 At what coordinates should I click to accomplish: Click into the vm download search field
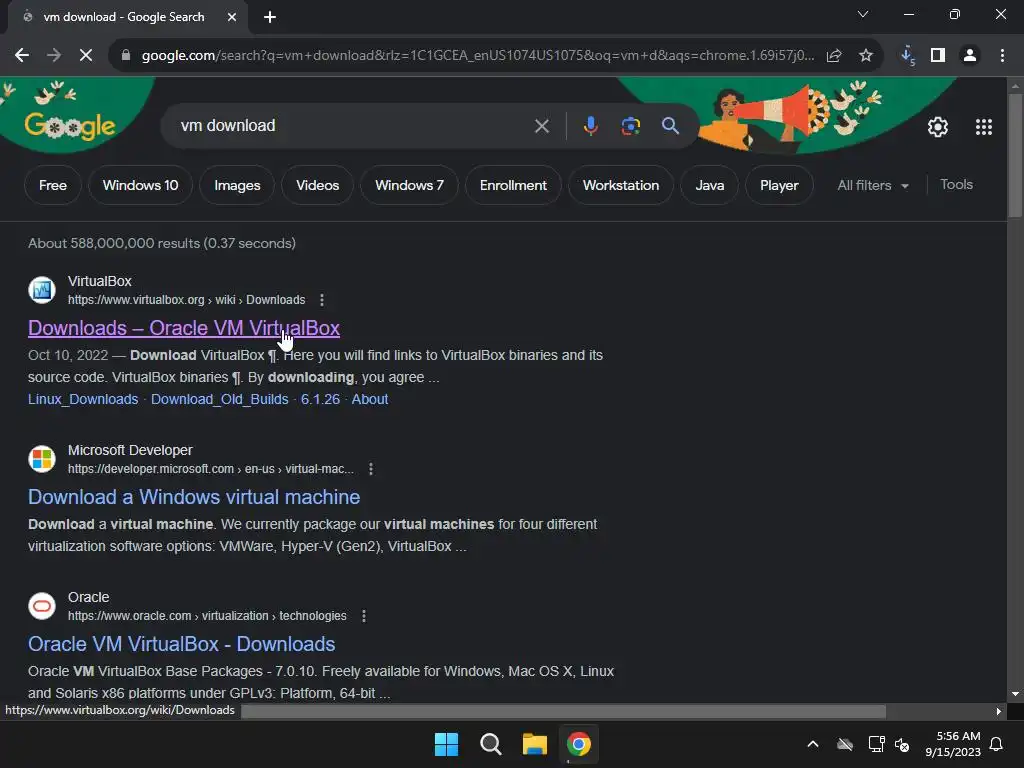point(353,125)
